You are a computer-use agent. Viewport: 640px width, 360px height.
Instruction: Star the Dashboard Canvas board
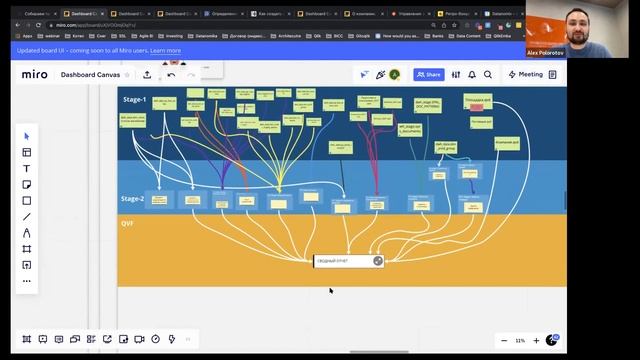pos(127,75)
